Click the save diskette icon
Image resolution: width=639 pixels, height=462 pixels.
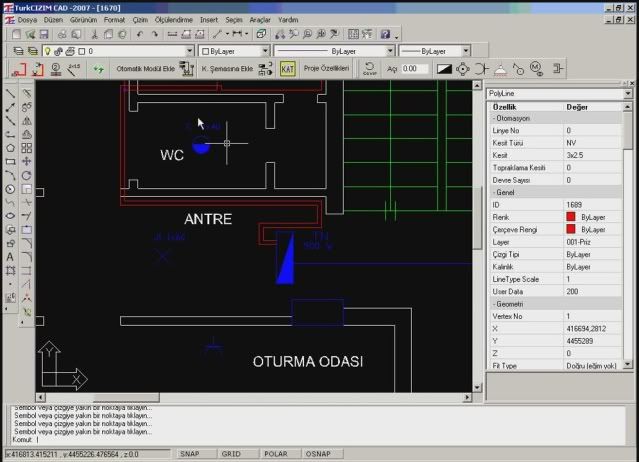[x=44, y=34]
